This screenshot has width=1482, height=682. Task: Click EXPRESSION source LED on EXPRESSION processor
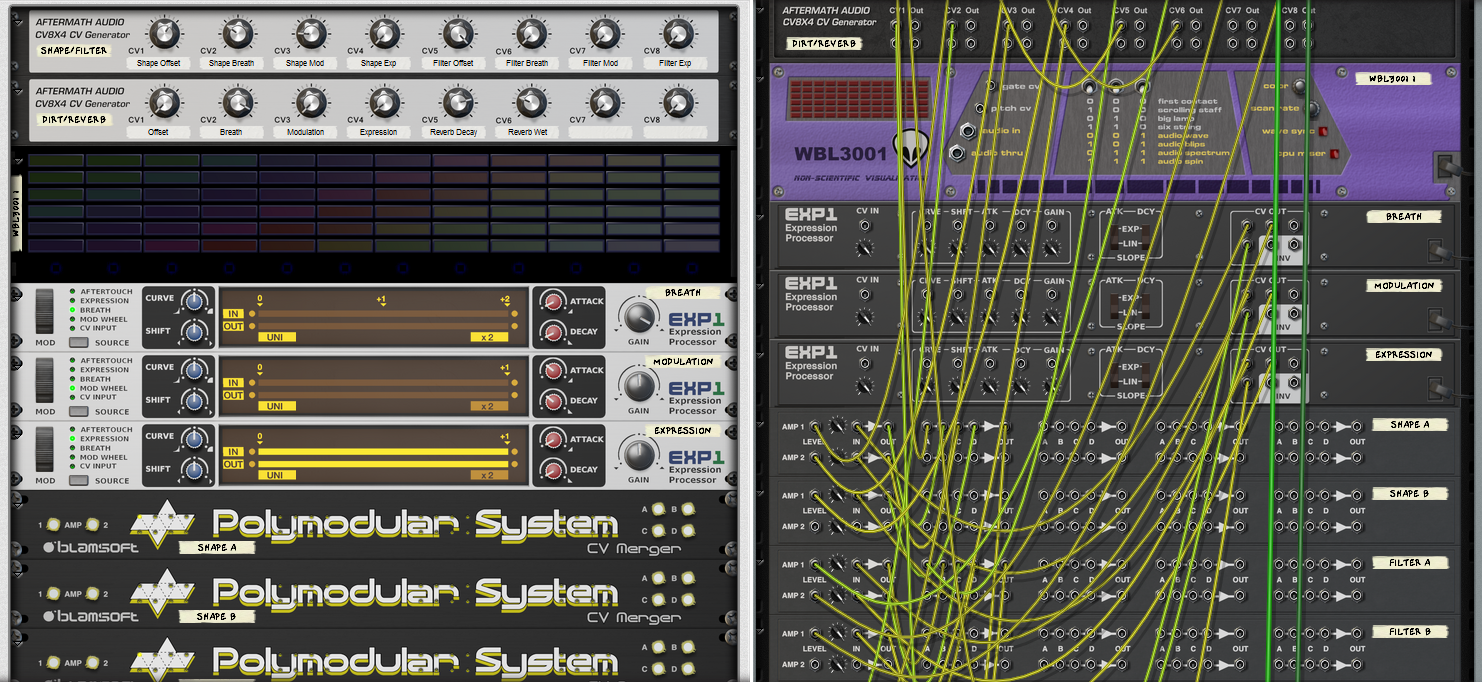[x=72, y=439]
